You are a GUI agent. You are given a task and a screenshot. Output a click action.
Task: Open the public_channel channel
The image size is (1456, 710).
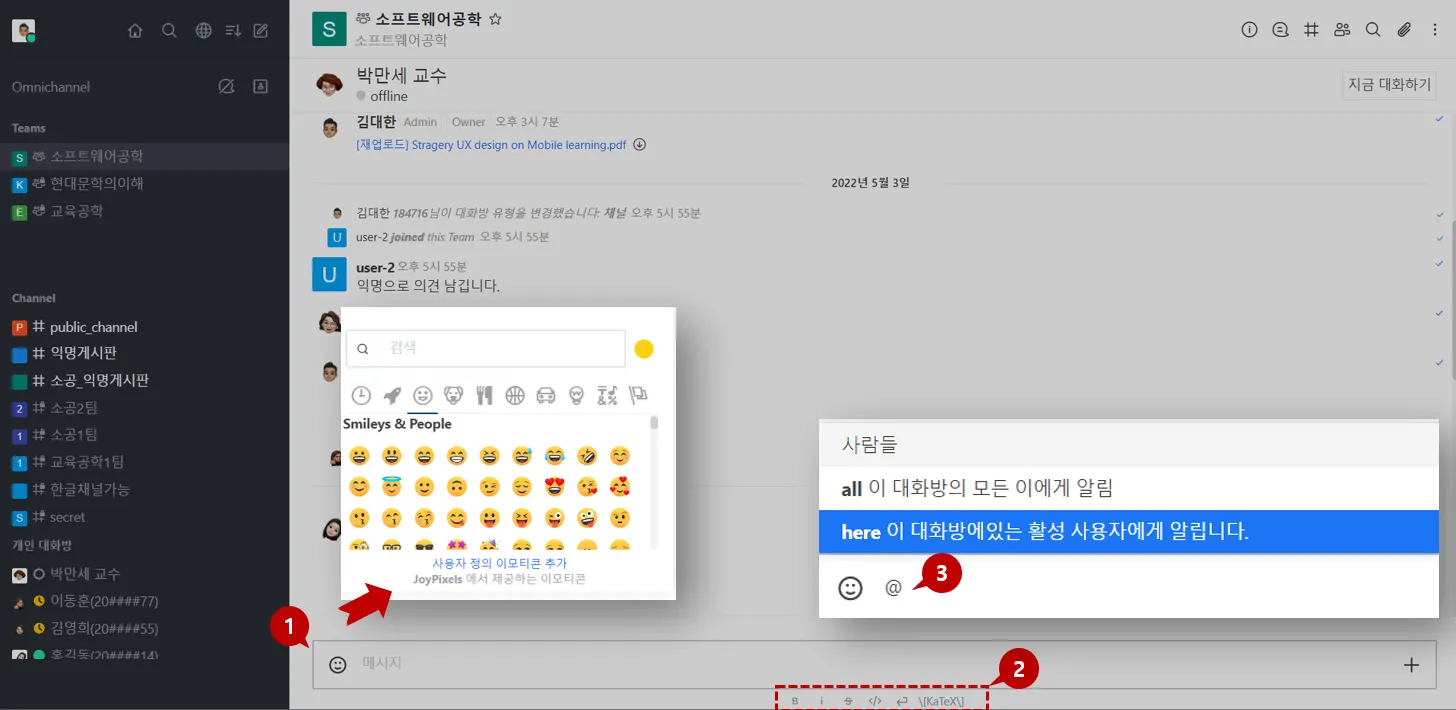144,327
